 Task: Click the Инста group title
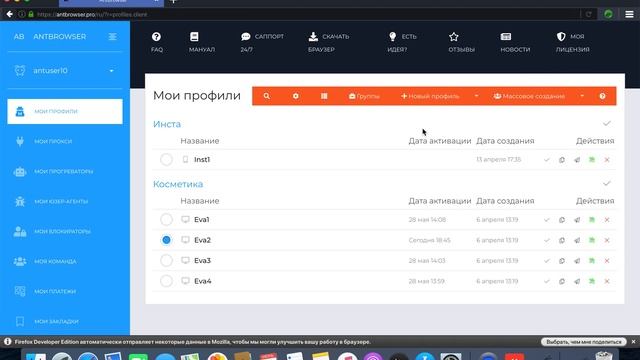click(167, 124)
